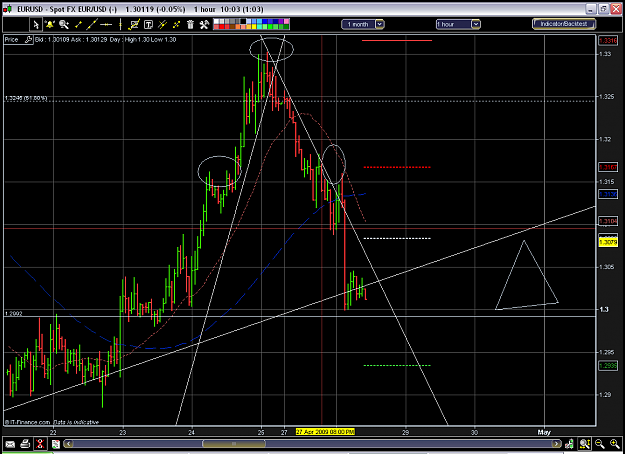Click the green bars icon beside scrollbar
Screen dimensions: 625x454
(x=569, y=443)
